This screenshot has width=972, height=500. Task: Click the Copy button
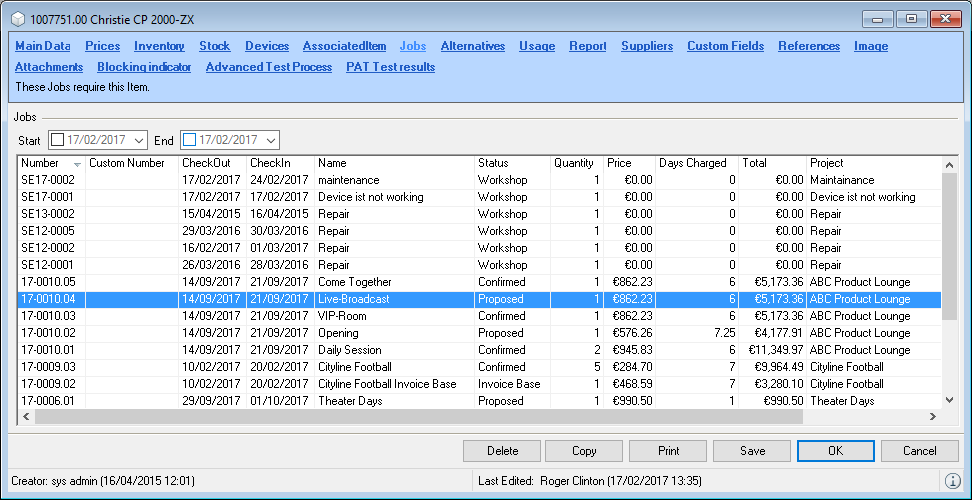(584, 451)
